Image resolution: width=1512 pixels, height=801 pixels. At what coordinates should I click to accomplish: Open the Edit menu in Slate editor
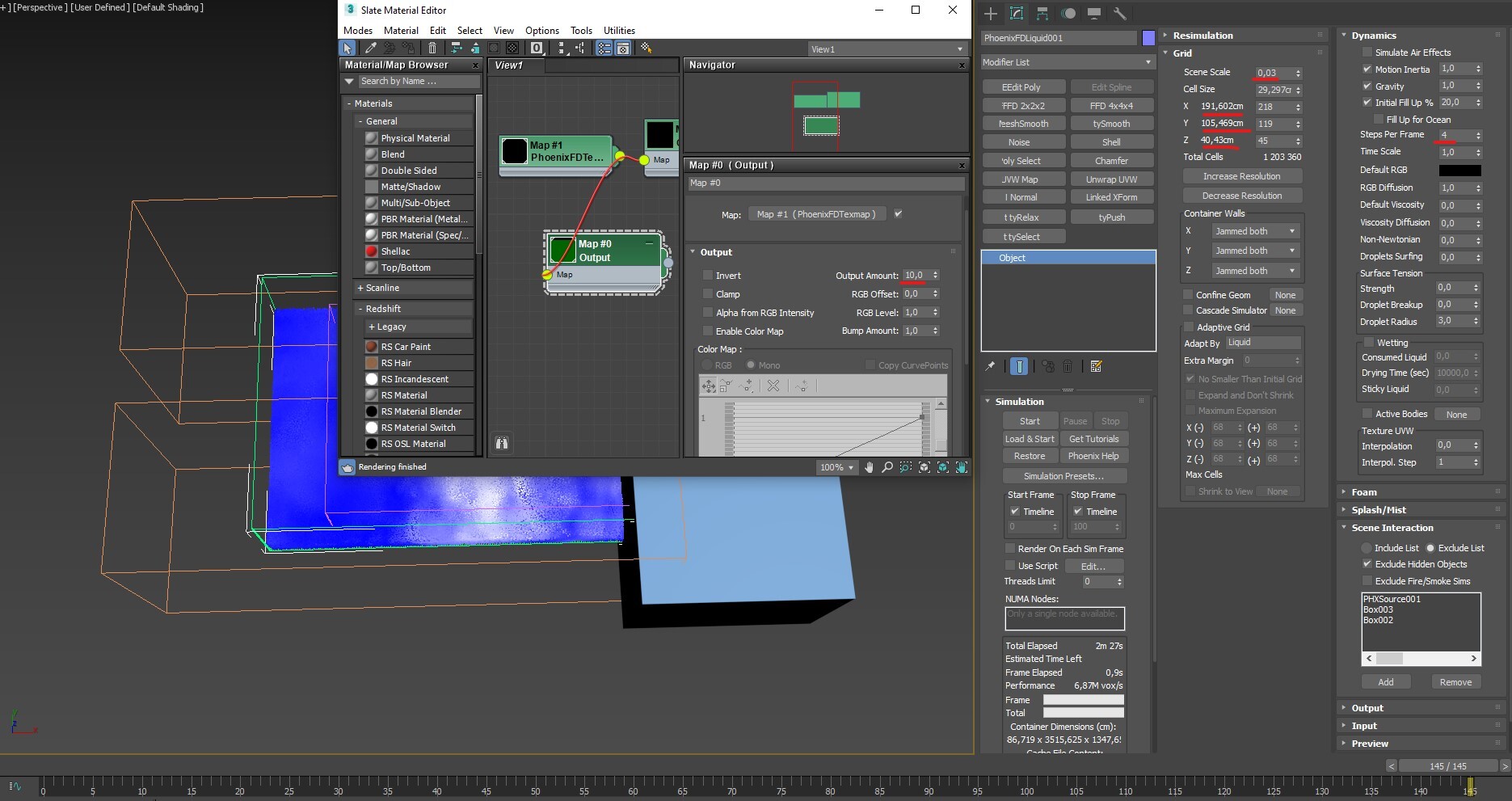tap(438, 31)
